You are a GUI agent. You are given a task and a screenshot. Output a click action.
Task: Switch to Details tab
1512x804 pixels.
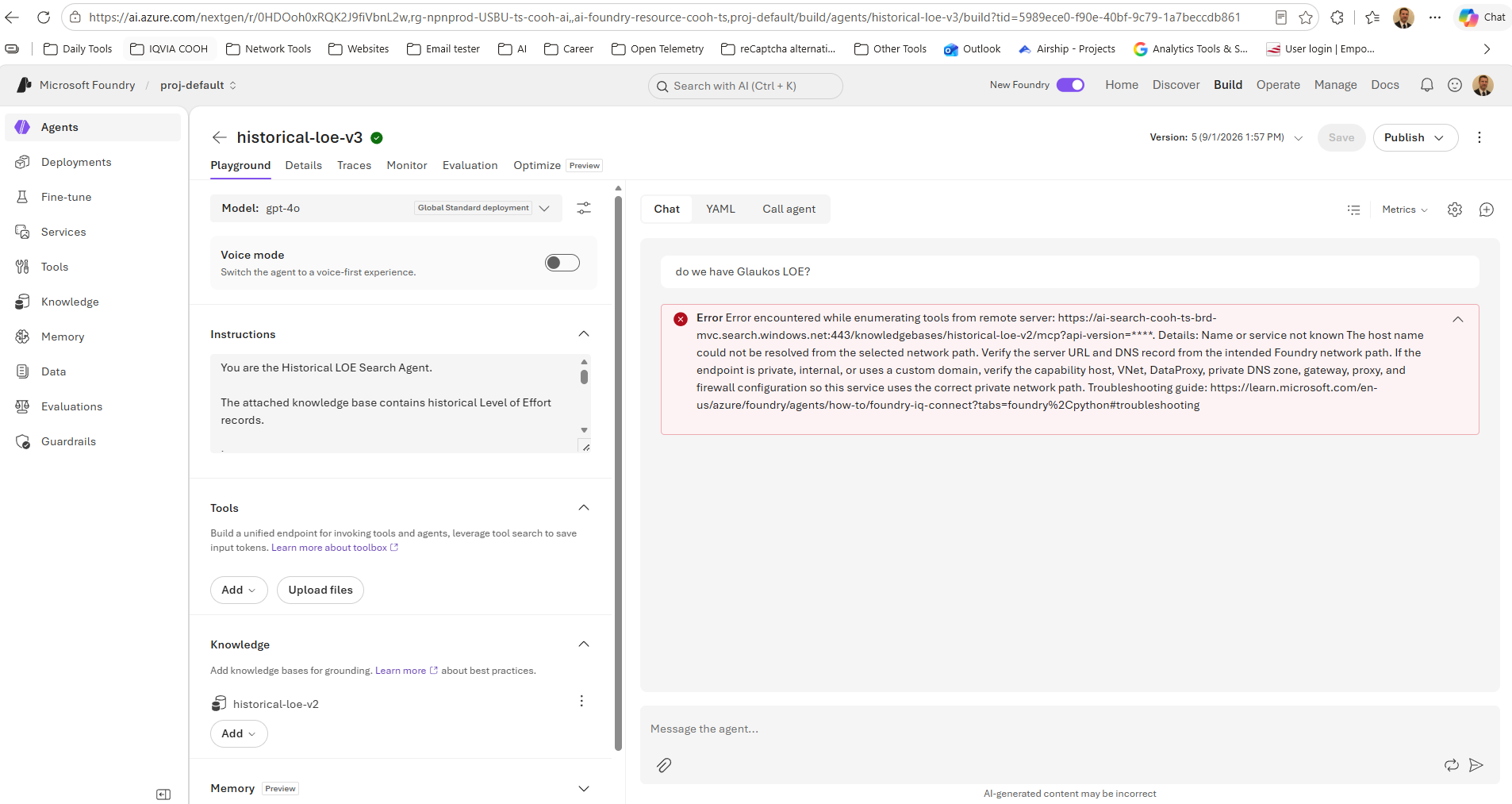(x=304, y=165)
